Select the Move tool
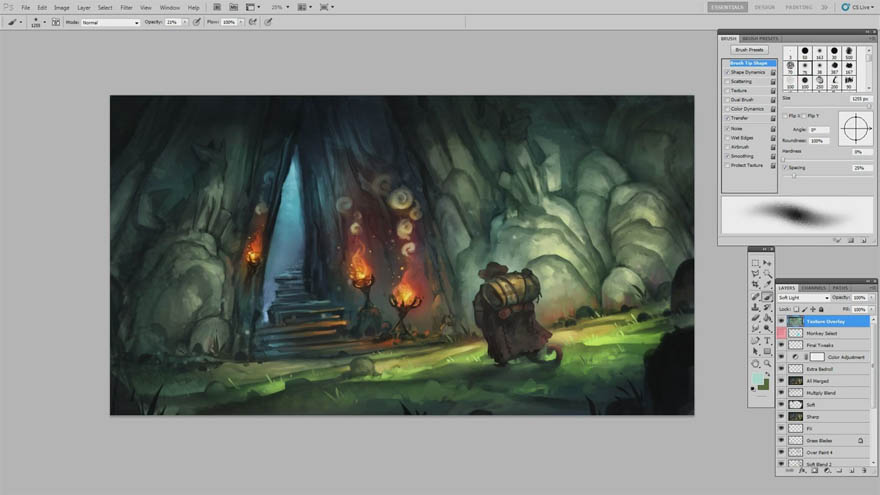Image resolution: width=880 pixels, height=495 pixels. coord(767,263)
